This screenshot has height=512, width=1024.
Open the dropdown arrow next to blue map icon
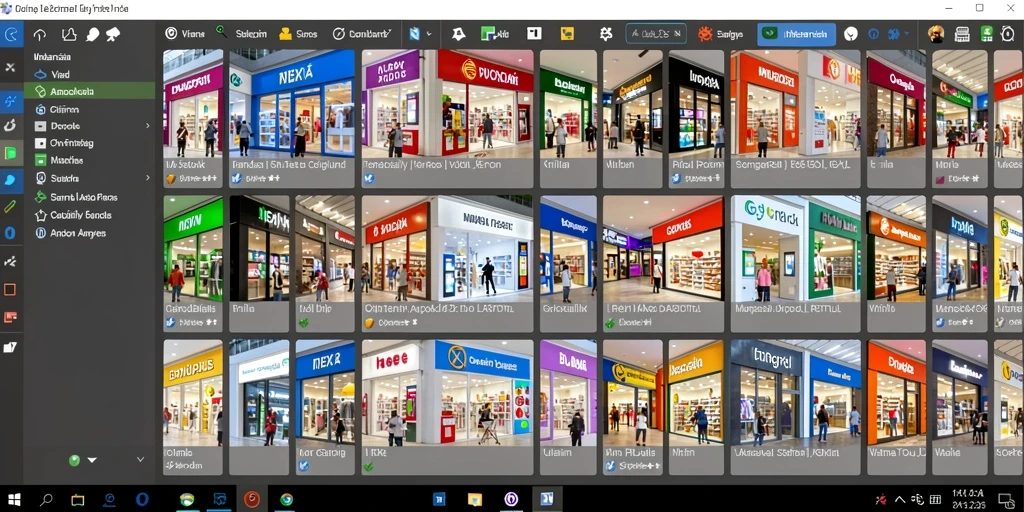pyautogui.click(x=429, y=33)
